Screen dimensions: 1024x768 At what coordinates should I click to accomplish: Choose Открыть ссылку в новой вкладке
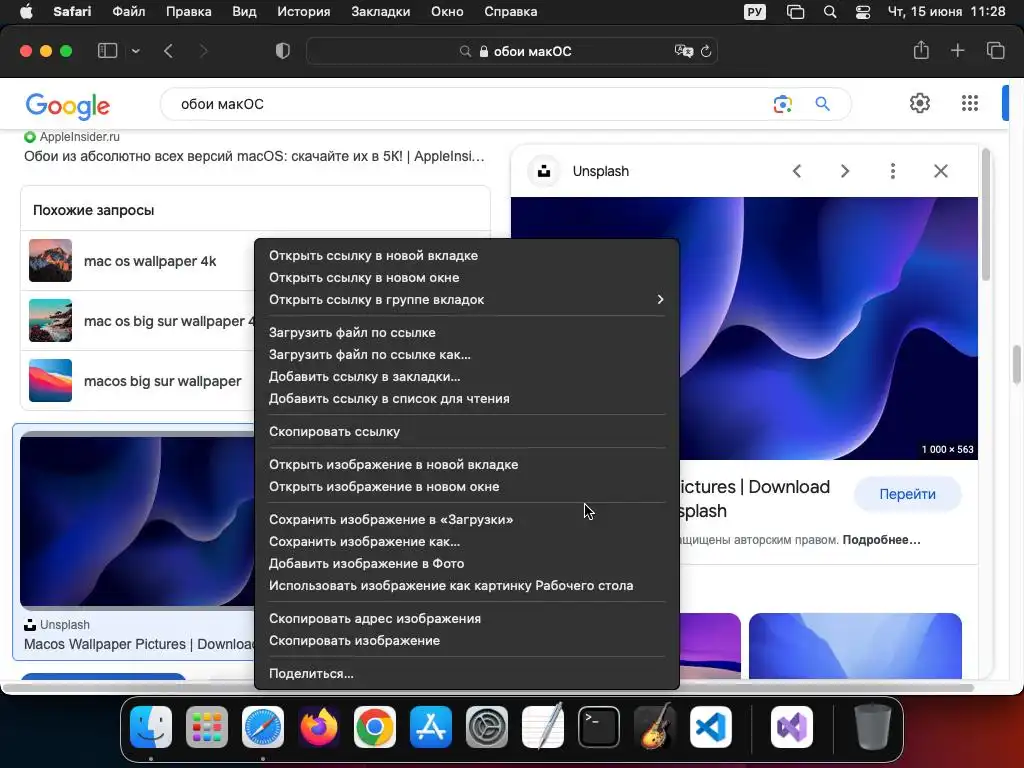pos(466,255)
